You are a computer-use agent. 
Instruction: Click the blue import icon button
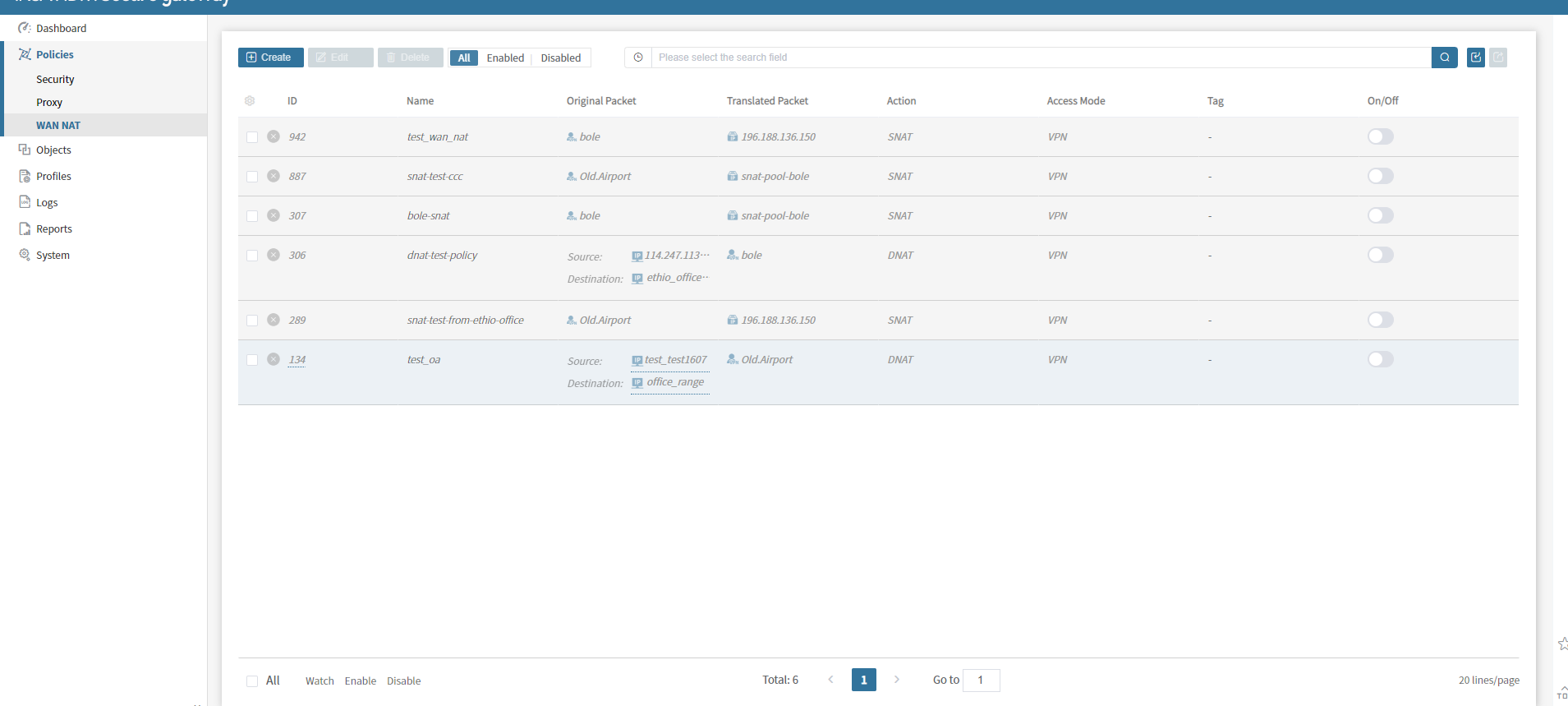pos(1476,58)
